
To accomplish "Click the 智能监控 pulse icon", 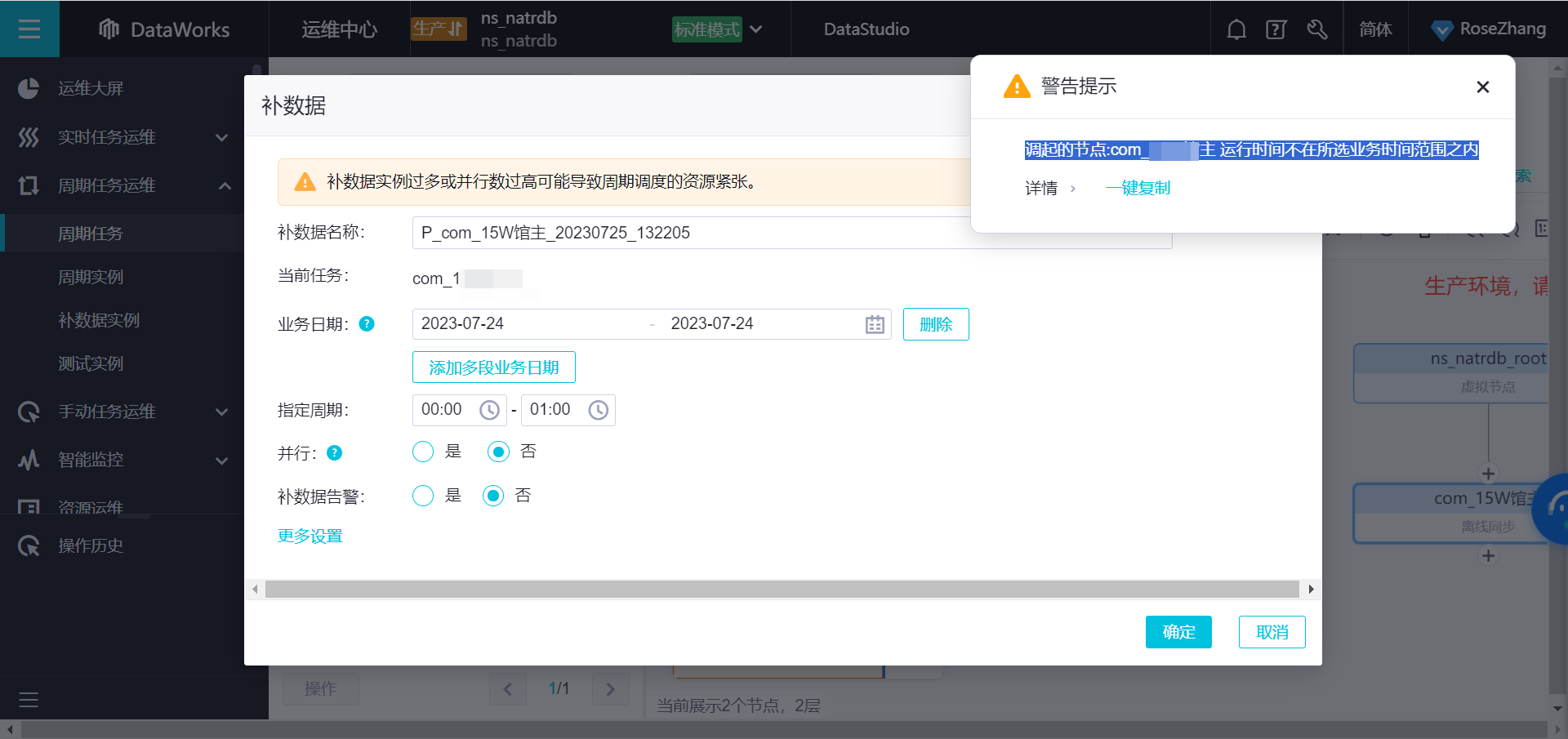I will [x=29, y=460].
